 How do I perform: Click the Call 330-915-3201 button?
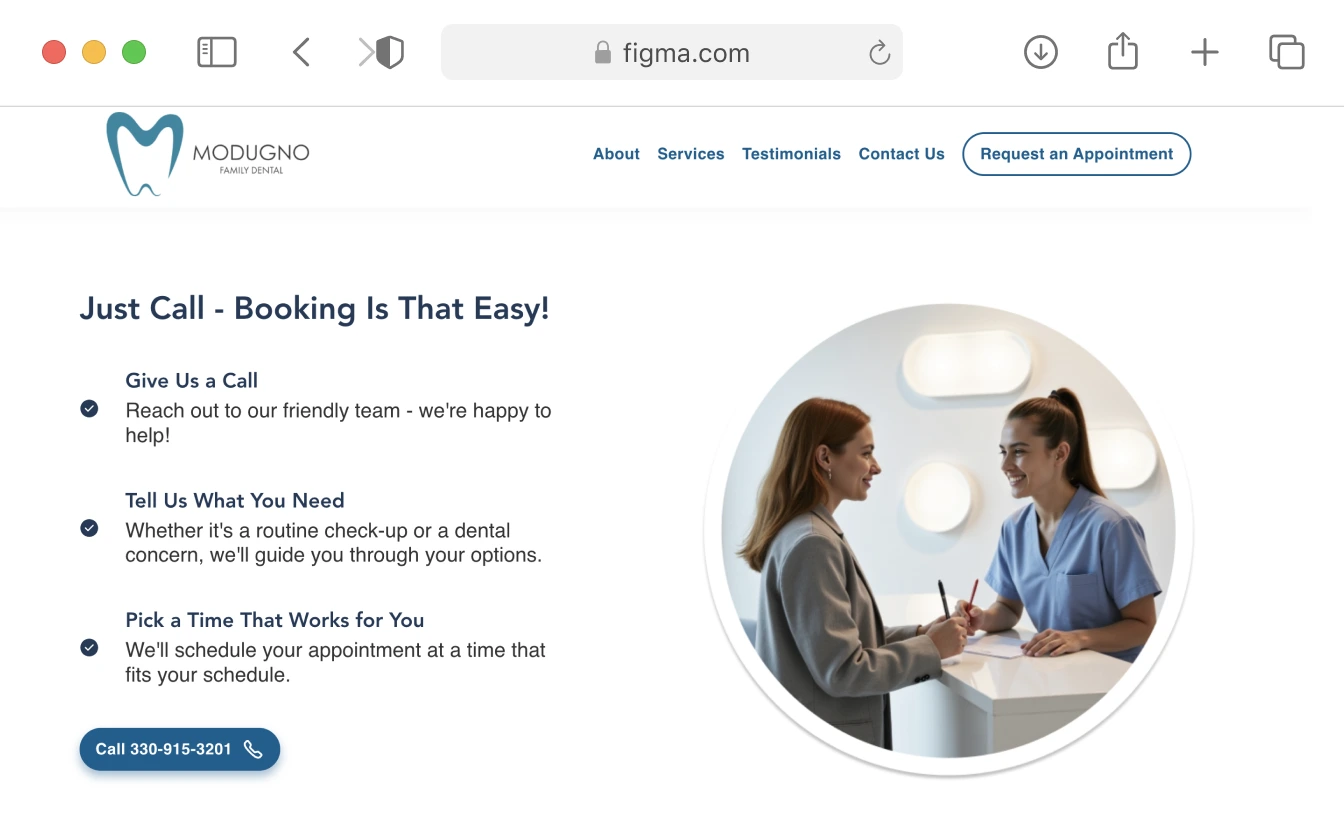pos(180,749)
